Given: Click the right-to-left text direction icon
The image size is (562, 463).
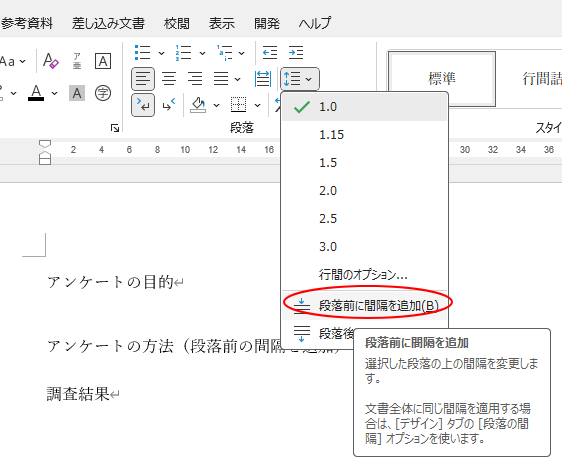Looking at the screenshot, I should [169, 105].
